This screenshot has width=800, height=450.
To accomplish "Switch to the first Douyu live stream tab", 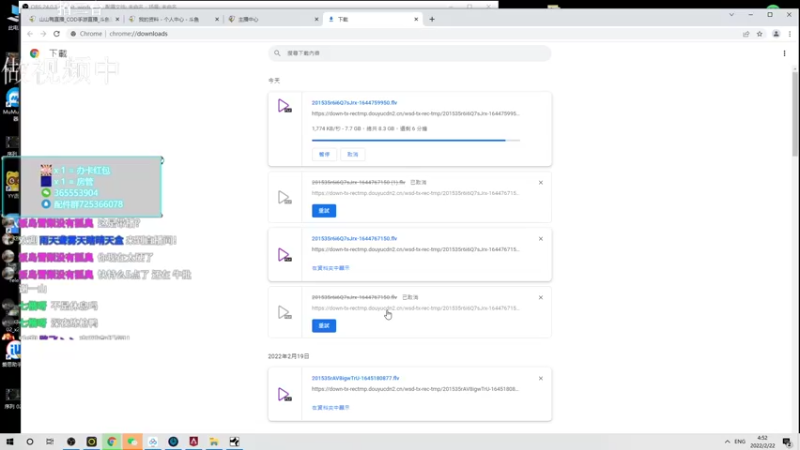I will [x=74, y=19].
